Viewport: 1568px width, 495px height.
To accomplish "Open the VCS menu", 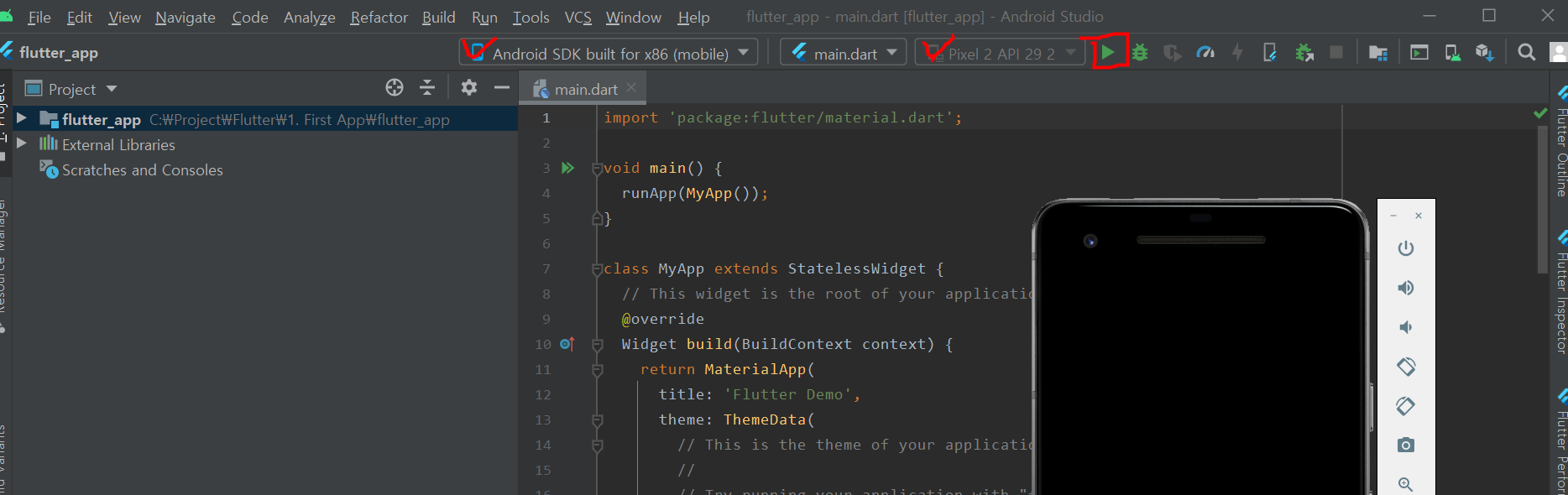I will 578,17.
